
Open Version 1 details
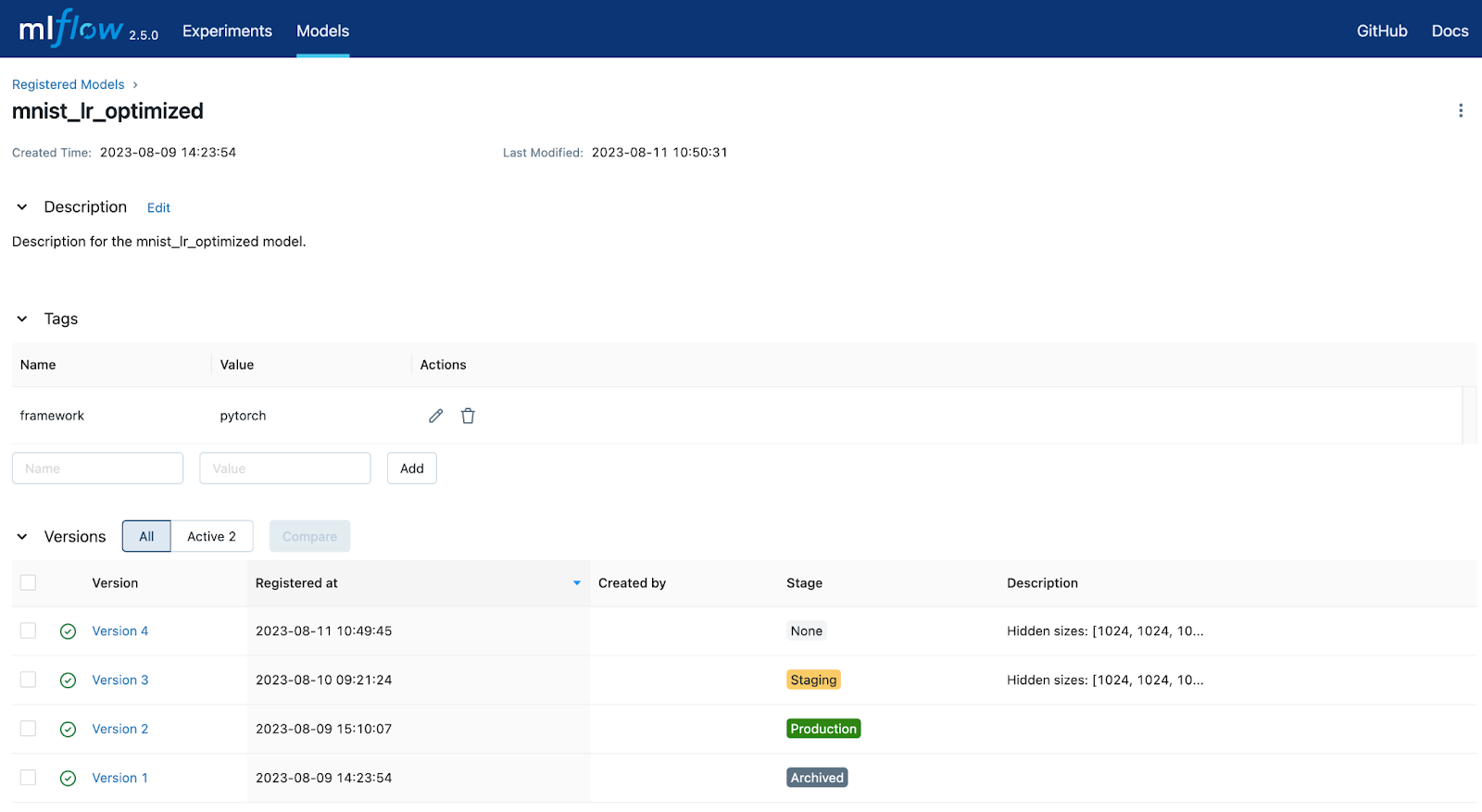(x=120, y=778)
